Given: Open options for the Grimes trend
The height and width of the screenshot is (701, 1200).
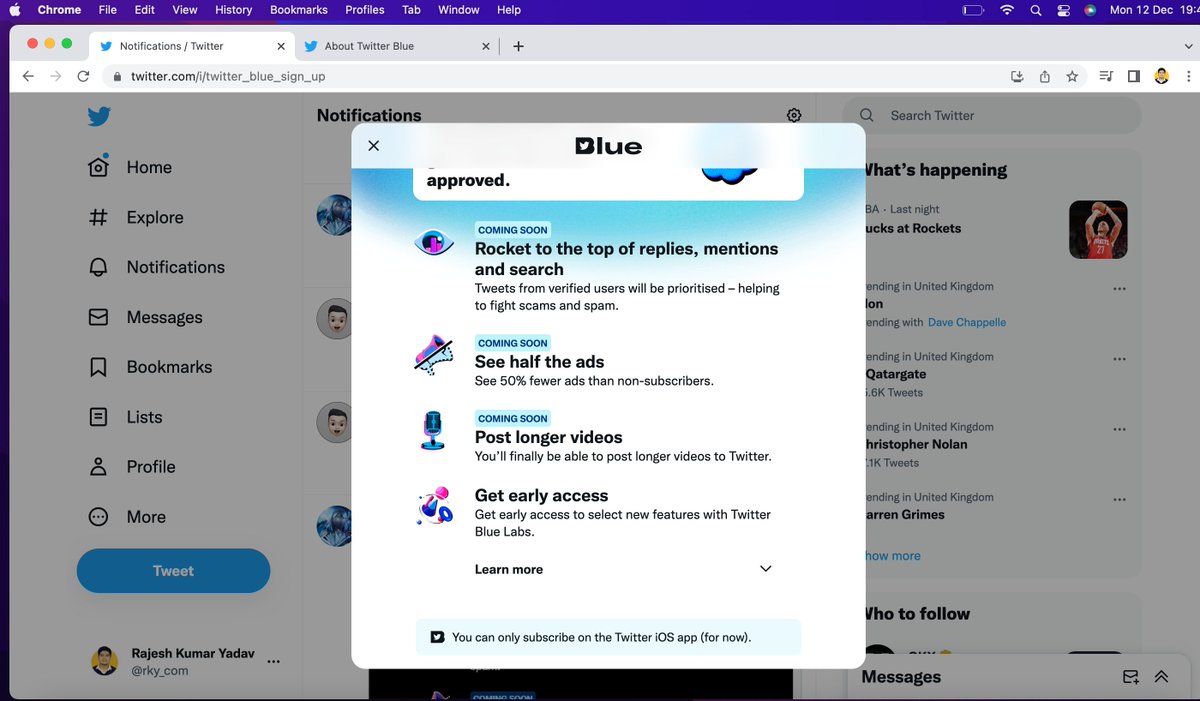Looking at the screenshot, I should click(1119, 499).
